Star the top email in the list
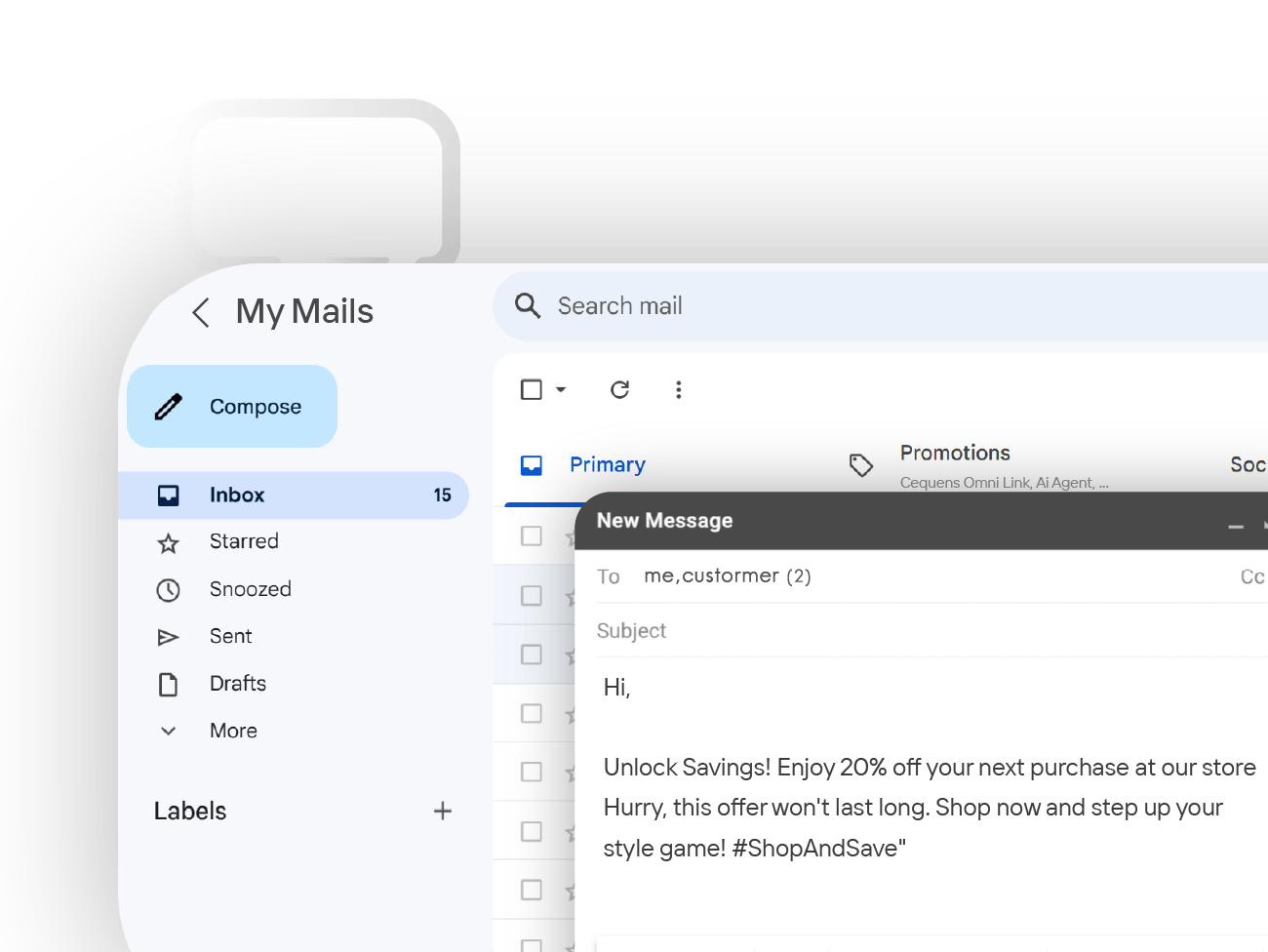The width and height of the screenshot is (1268, 952). coord(571,535)
